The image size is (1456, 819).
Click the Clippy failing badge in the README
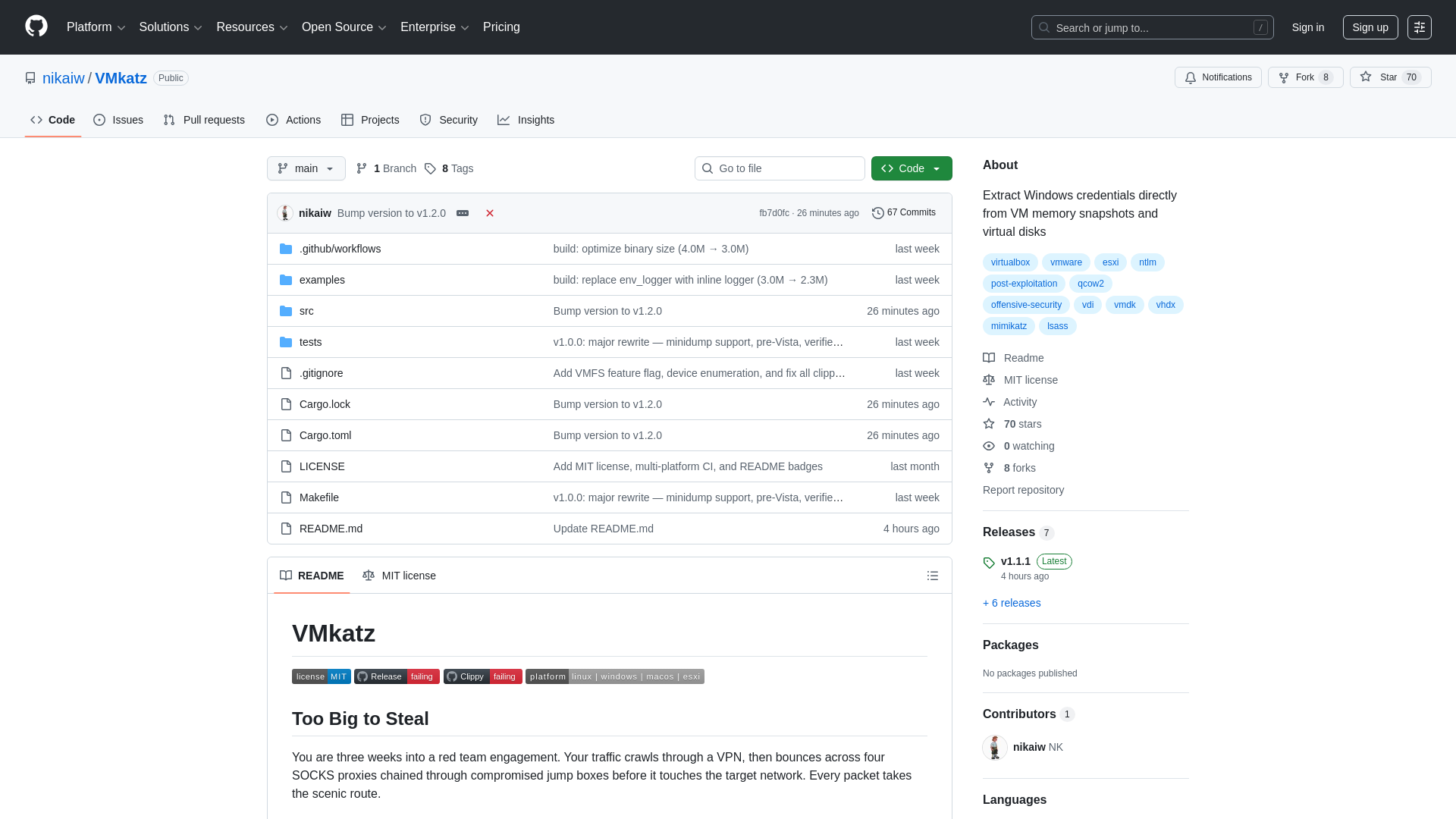(x=482, y=676)
